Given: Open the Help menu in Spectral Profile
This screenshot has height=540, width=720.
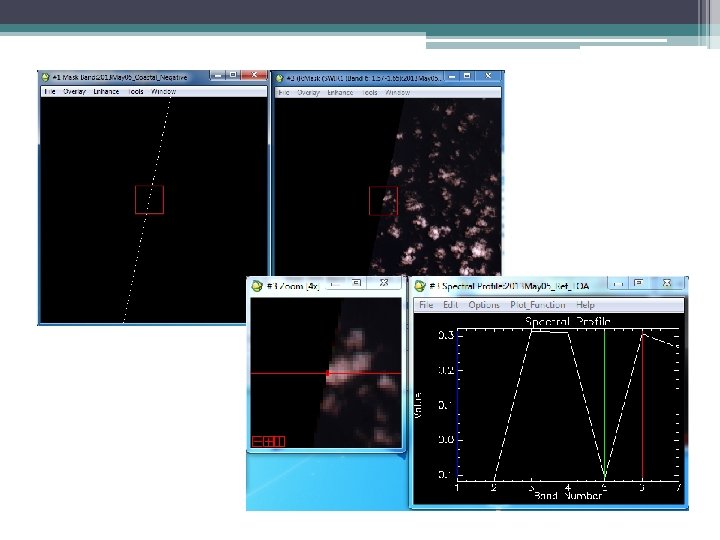Looking at the screenshot, I should [x=585, y=305].
